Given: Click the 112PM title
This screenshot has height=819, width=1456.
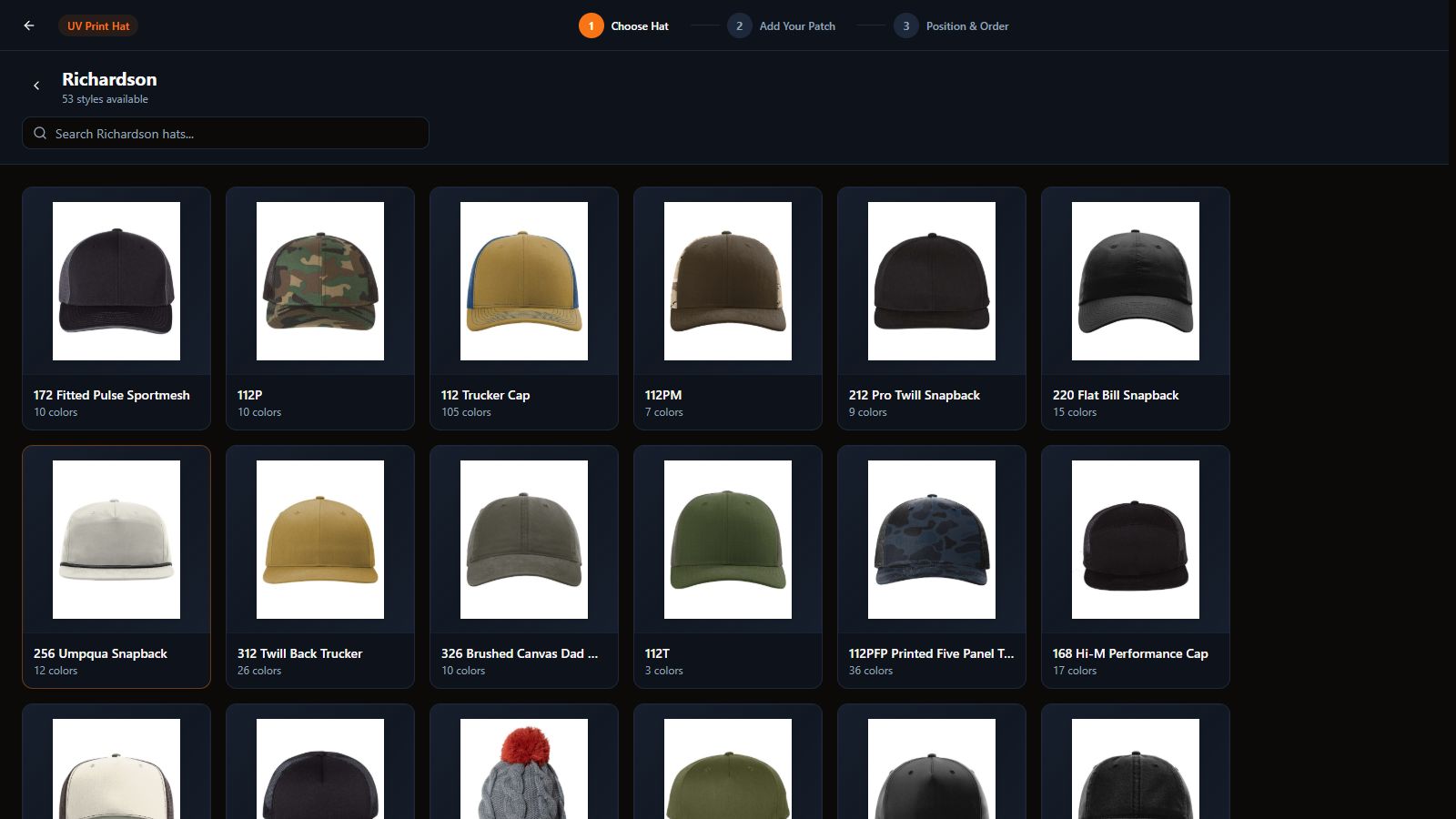Looking at the screenshot, I should 663,395.
